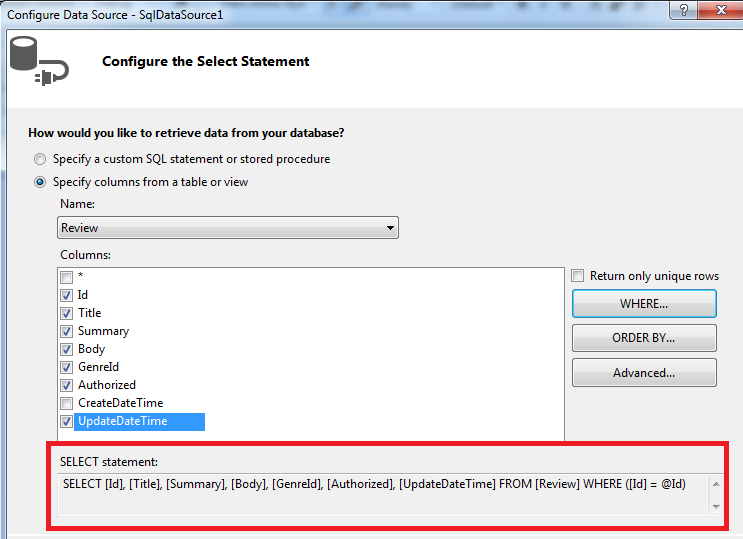Click the database plug icon in header
Screen dimensions: 743x539
[x=37, y=62]
